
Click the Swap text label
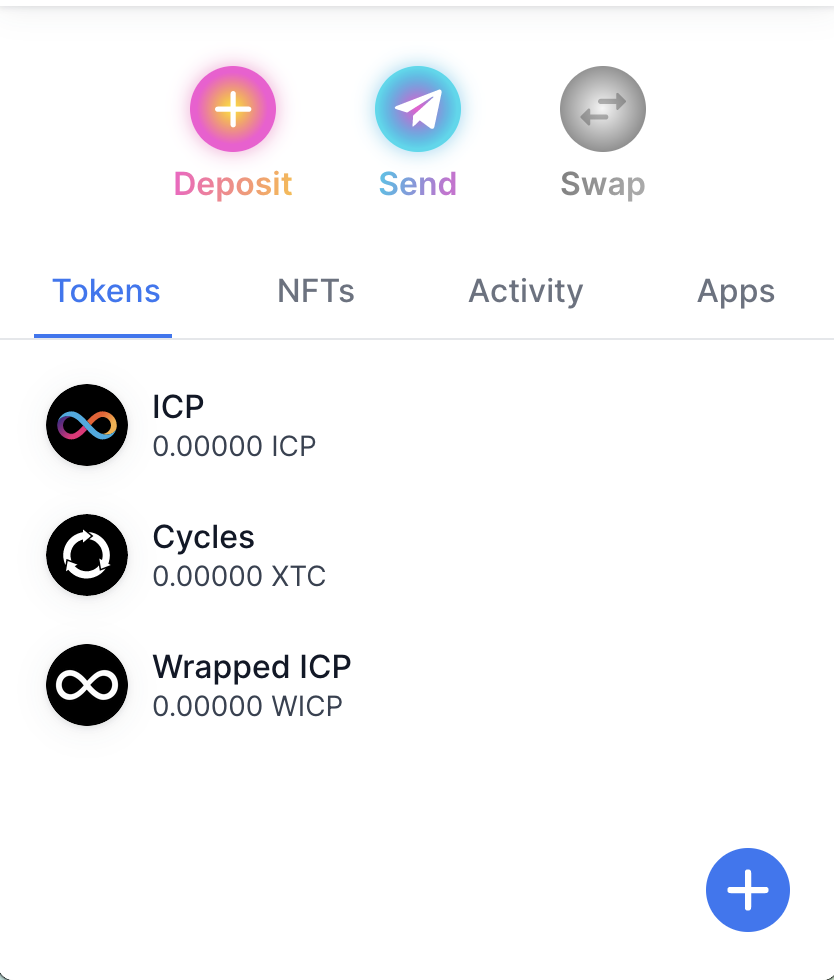(603, 185)
